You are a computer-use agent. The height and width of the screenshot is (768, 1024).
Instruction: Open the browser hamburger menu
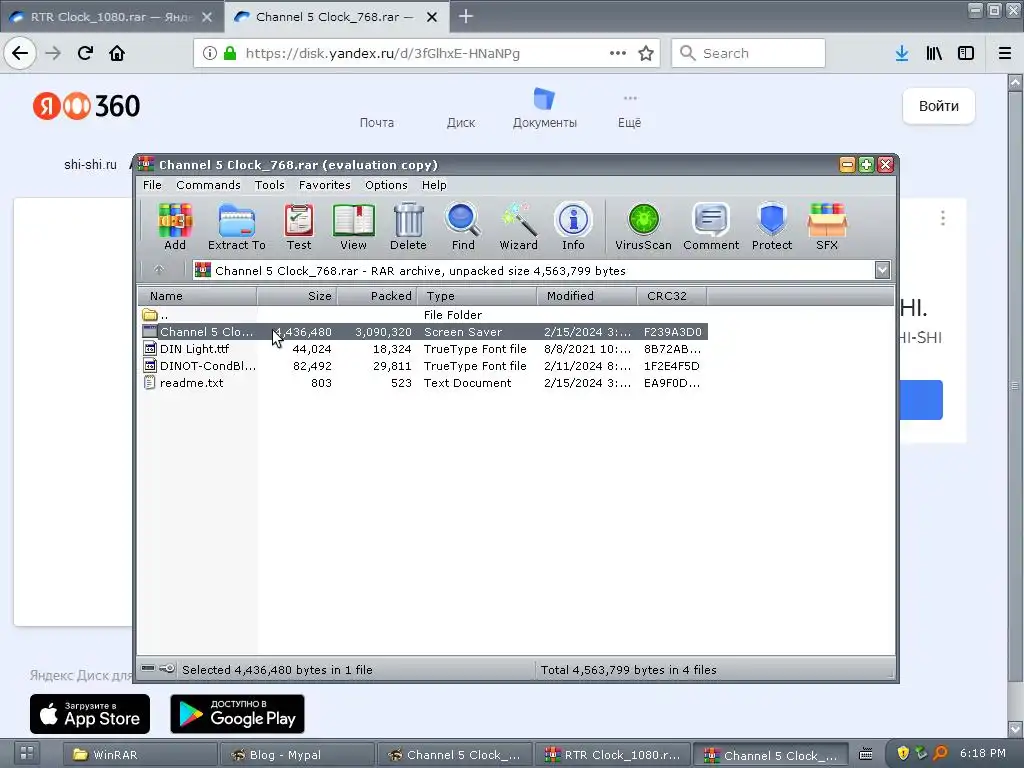coord(1005,53)
